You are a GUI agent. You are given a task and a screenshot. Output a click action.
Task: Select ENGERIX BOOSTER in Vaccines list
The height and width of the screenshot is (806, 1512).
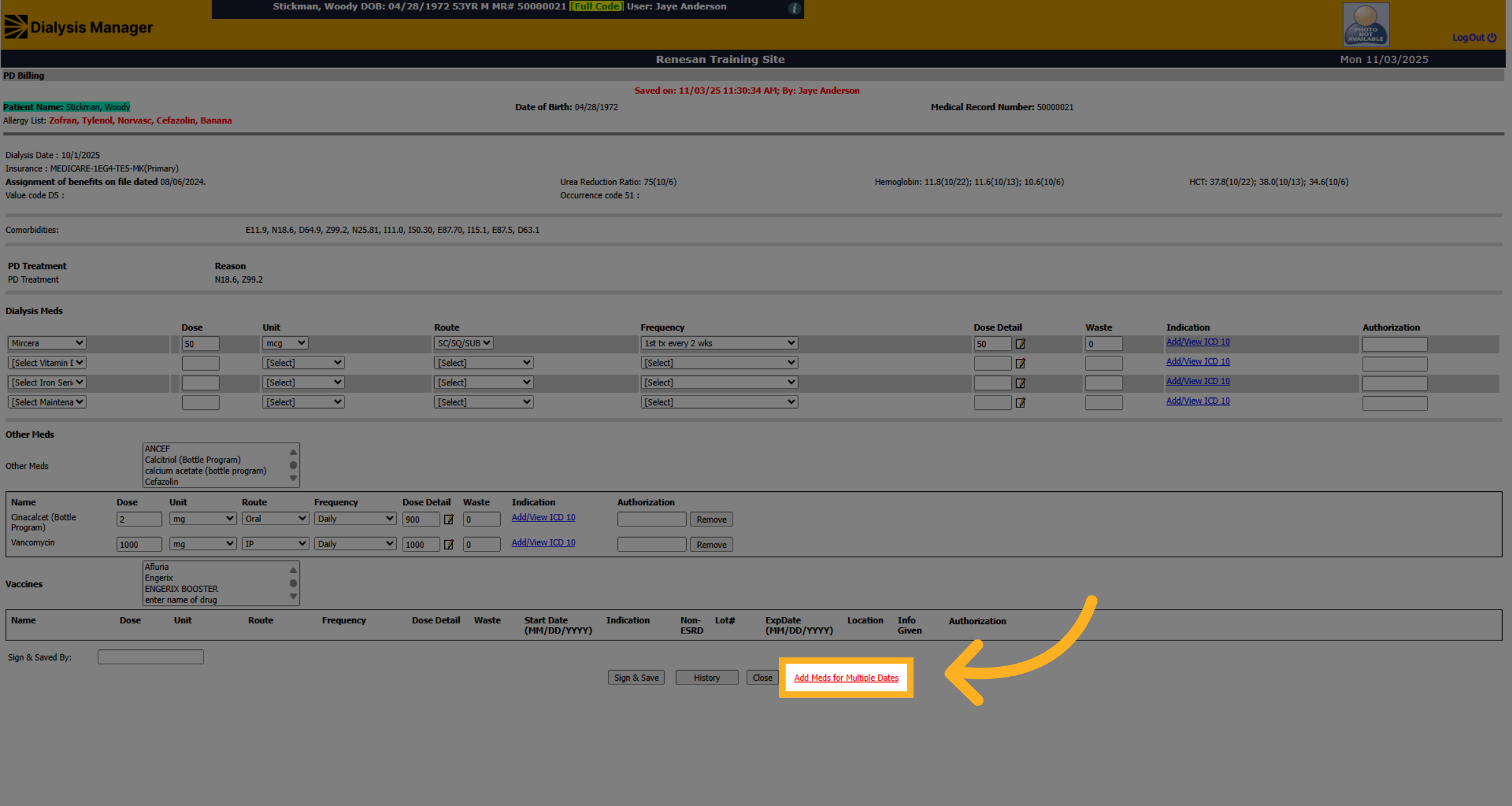point(181,589)
